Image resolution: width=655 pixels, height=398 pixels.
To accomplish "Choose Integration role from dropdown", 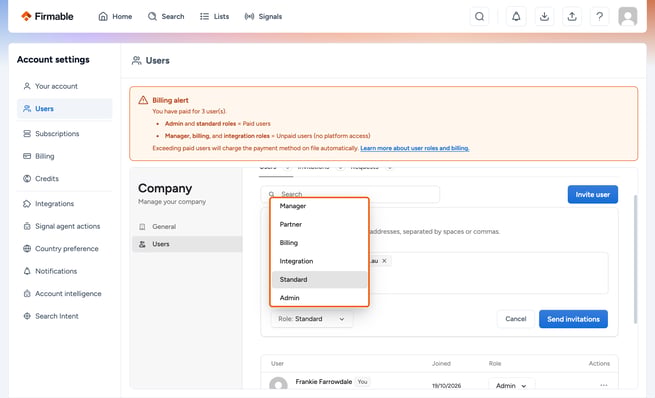I will [x=319, y=261].
